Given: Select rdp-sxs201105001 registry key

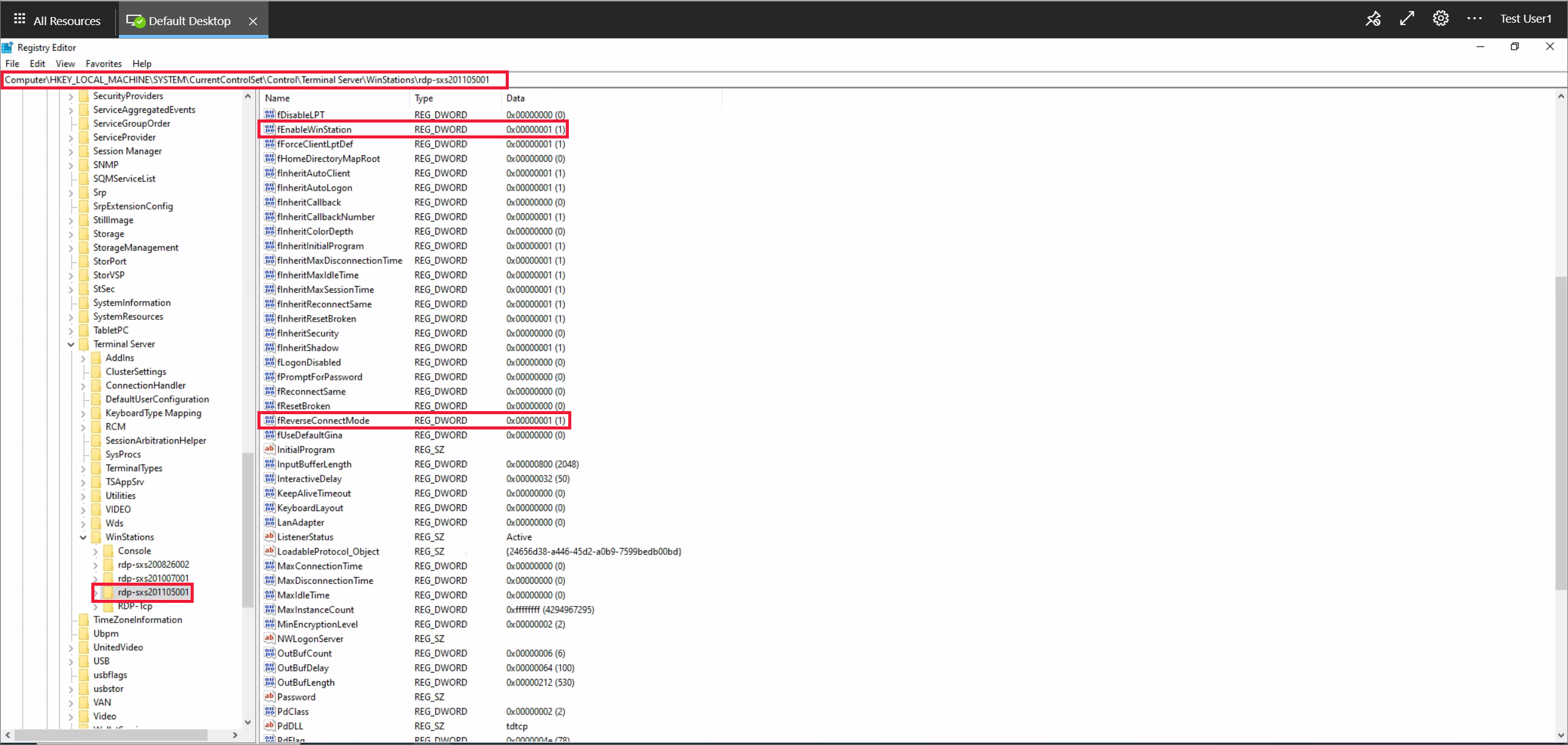Looking at the screenshot, I should (153, 591).
